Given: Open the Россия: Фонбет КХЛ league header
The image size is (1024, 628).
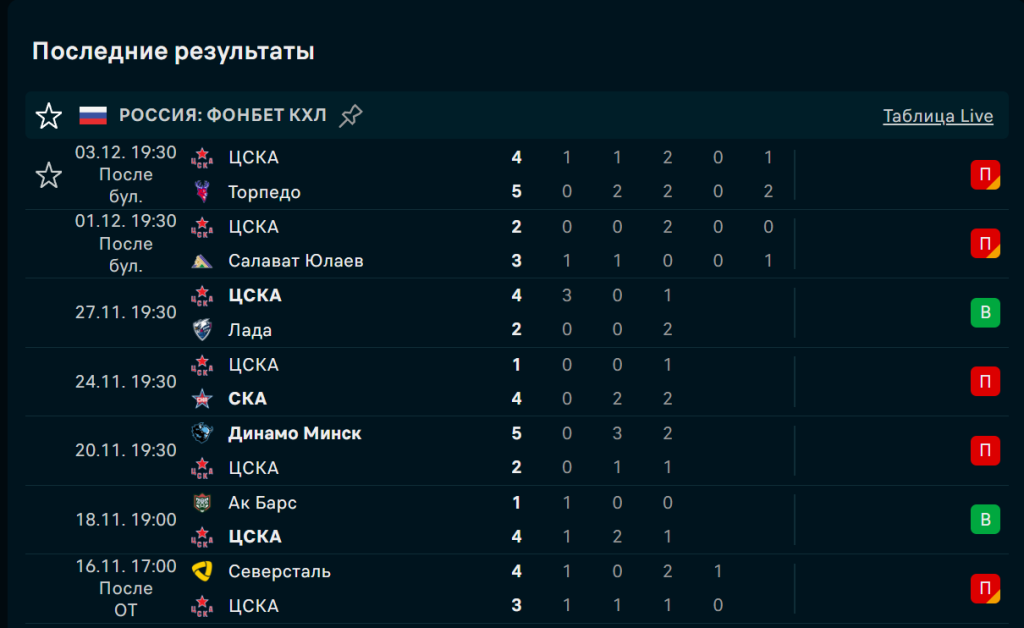Looking at the screenshot, I should [x=222, y=116].
